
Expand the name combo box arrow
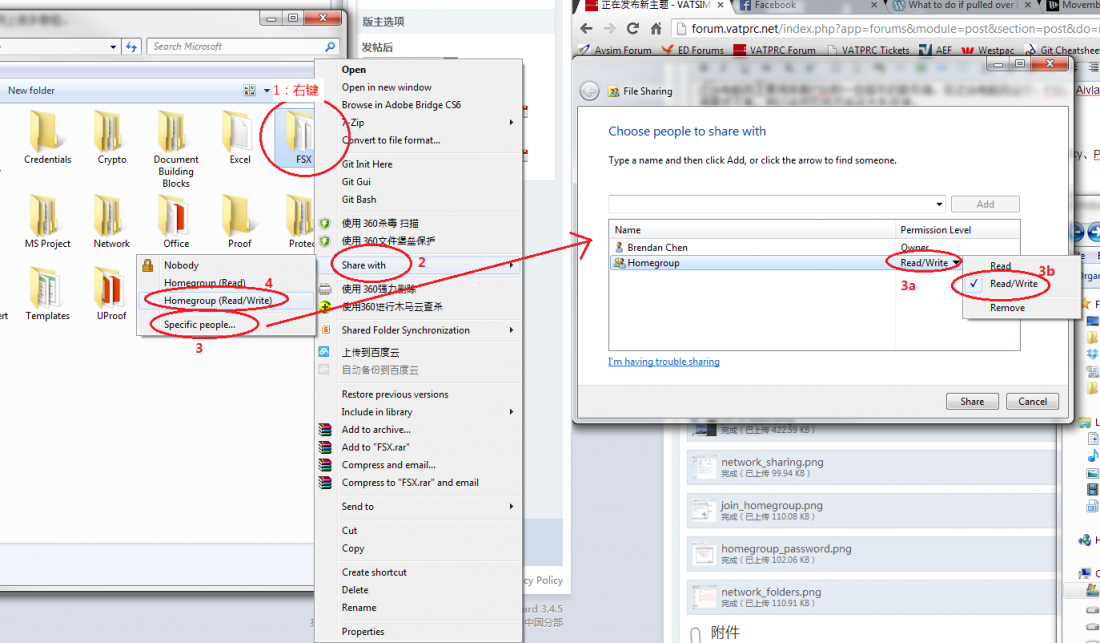point(939,204)
